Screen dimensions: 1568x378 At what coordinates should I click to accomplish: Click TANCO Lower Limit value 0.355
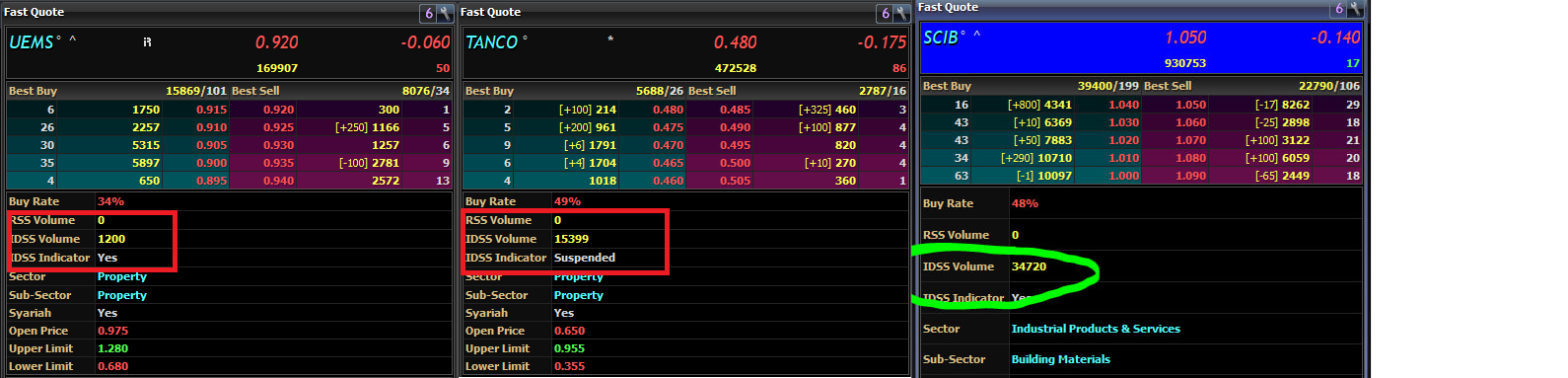pos(569,366)
